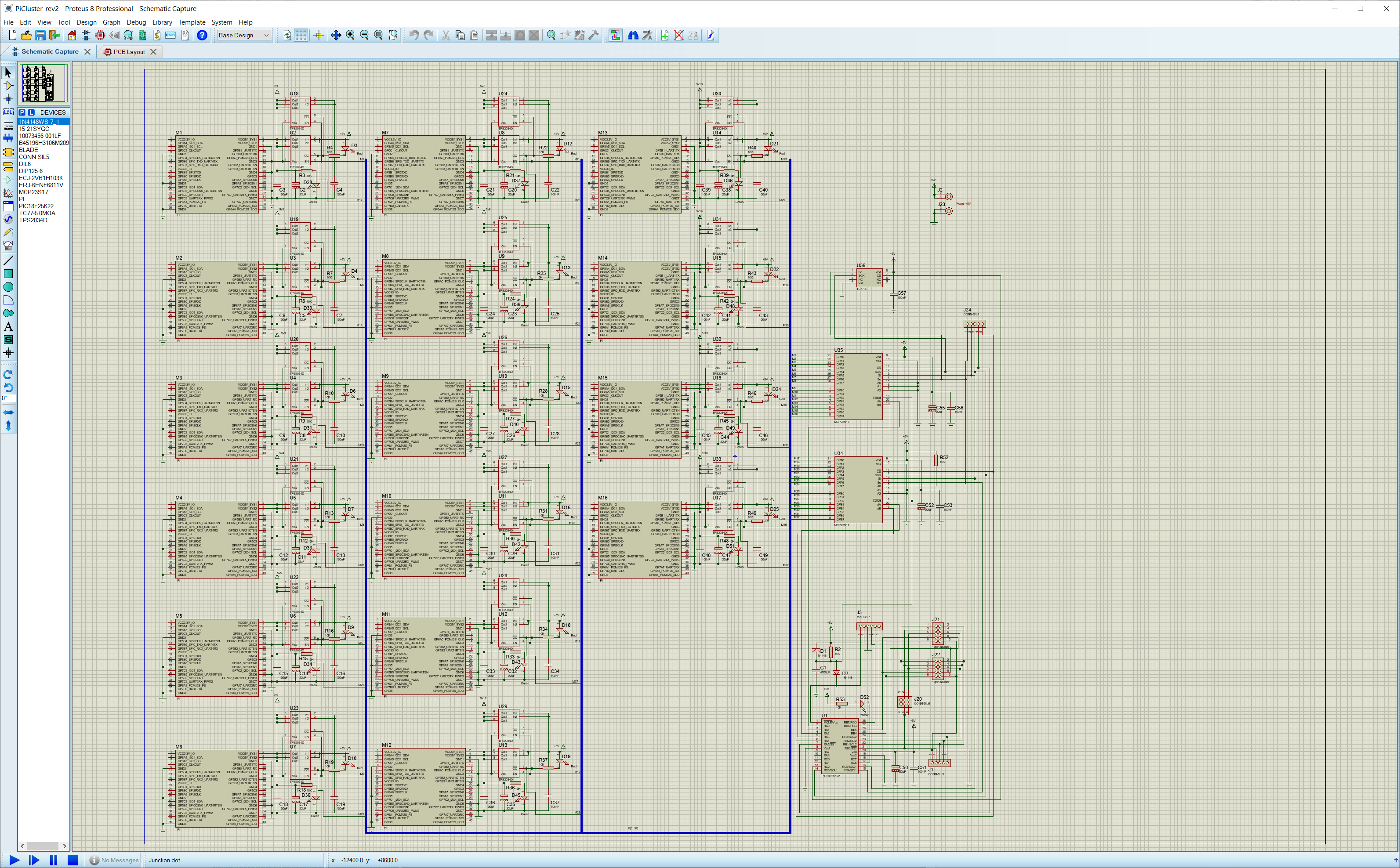This screenshot has width=1400, height=868.
Task: Select the Generator Mode sine icon
Action: 8,219
